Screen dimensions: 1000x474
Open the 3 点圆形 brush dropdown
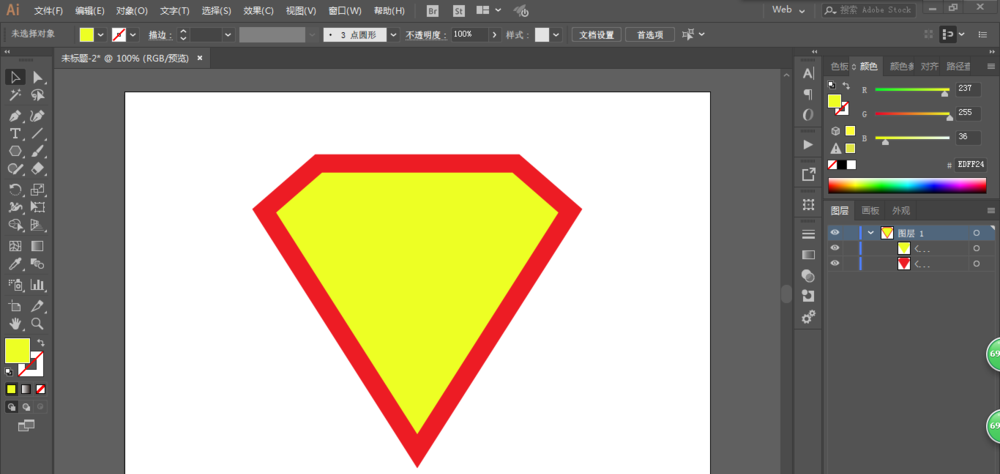(x=393, y=34)
